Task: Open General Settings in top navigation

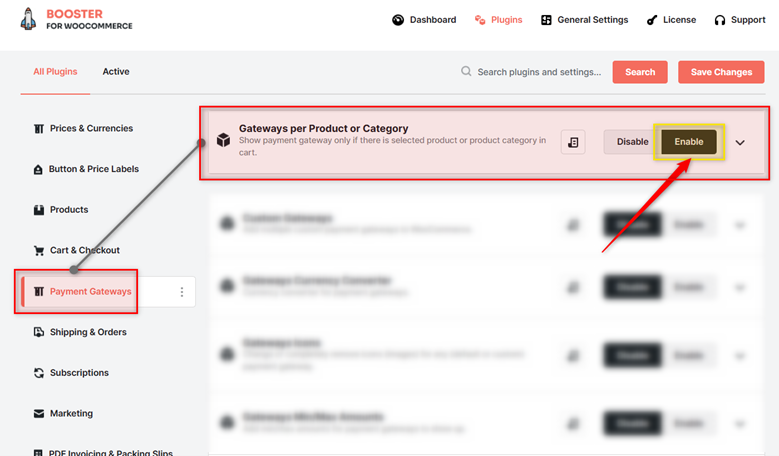Action: (x=584, y=20)
